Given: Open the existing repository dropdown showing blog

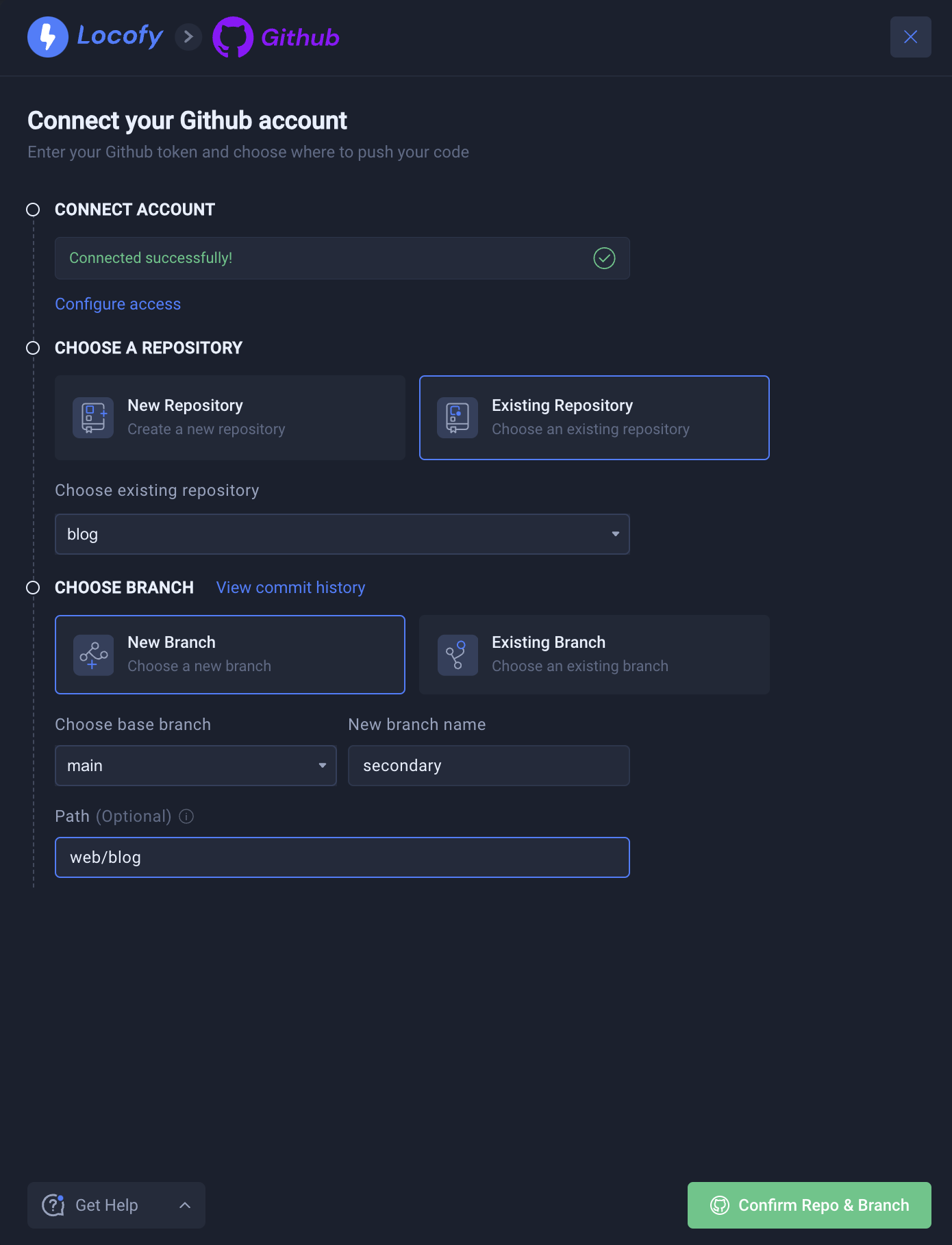Looking at the screenshot, I should pos(342,534).
